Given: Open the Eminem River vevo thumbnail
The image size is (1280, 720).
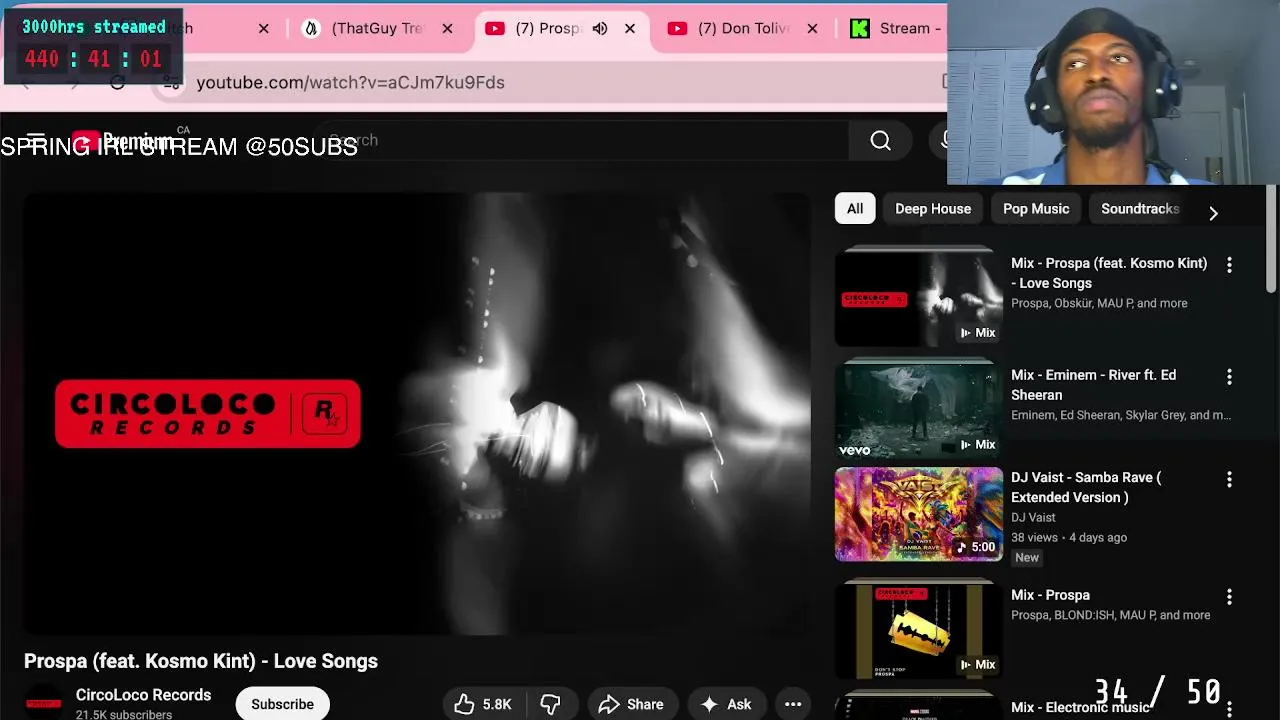Looking at the screenshot, I should click(x=919, y=410).
